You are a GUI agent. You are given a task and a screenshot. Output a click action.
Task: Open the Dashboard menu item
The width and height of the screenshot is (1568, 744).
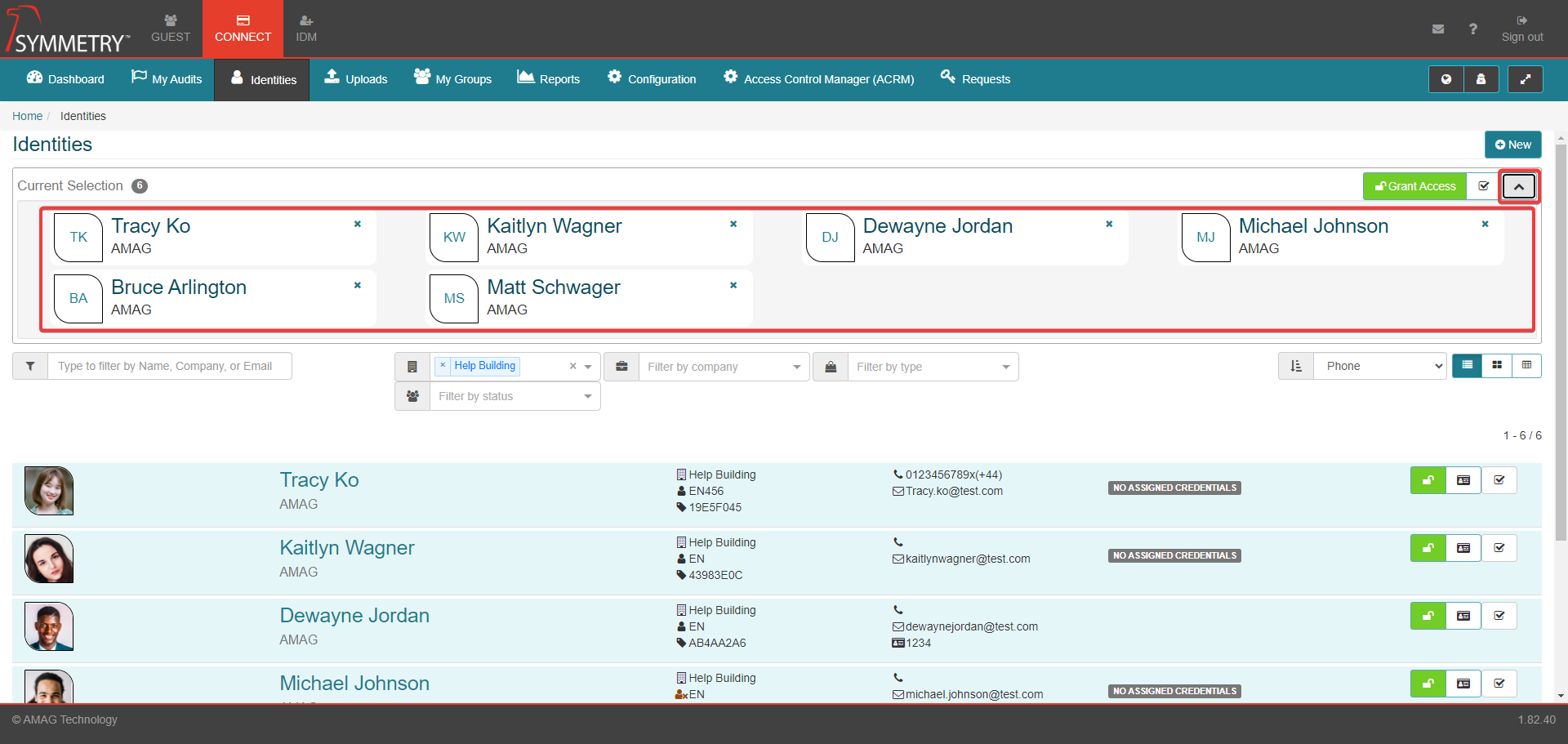[65, 79]
